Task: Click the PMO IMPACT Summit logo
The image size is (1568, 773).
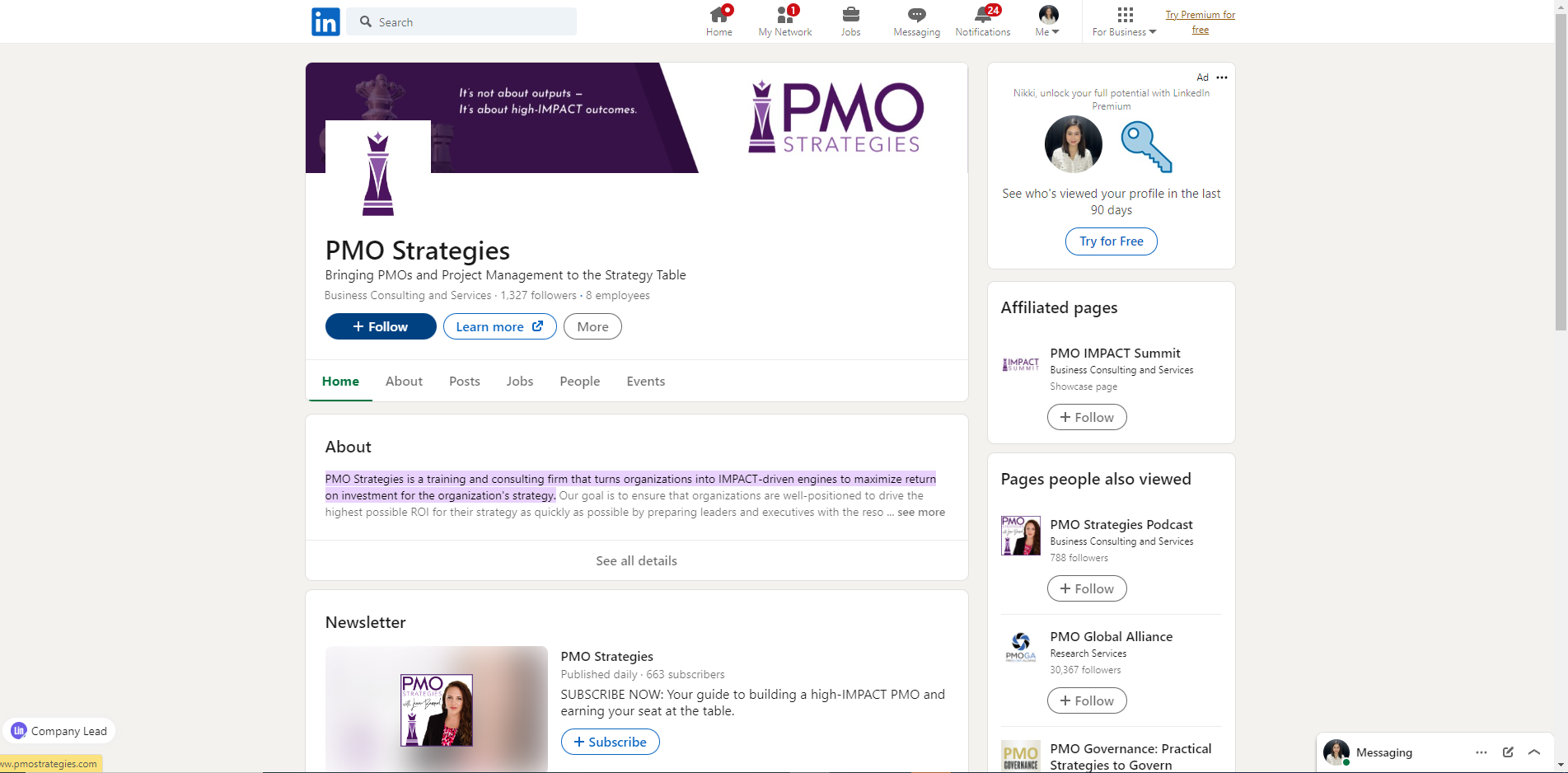Action: point(1021,364)
